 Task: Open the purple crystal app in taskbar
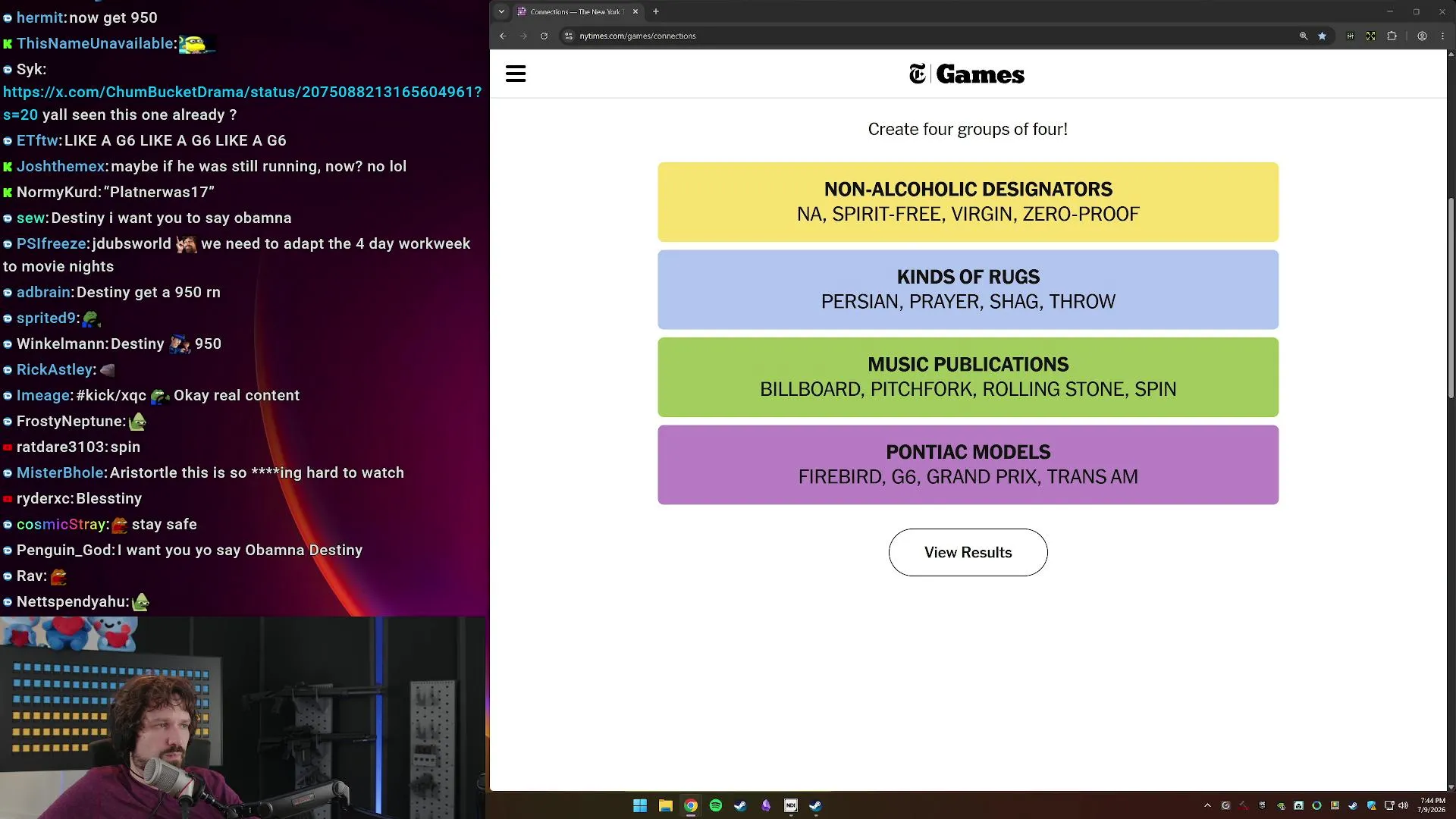click(x=766, y=805)
